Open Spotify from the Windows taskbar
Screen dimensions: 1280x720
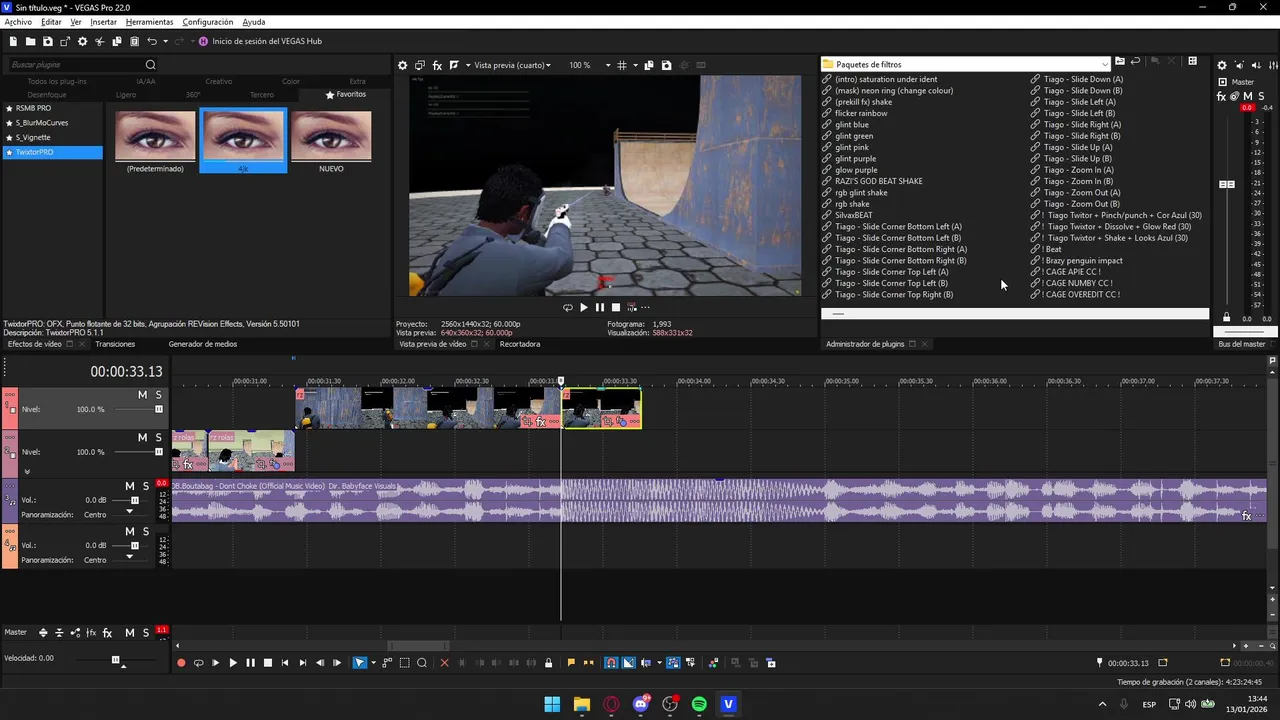pos(699,704)
